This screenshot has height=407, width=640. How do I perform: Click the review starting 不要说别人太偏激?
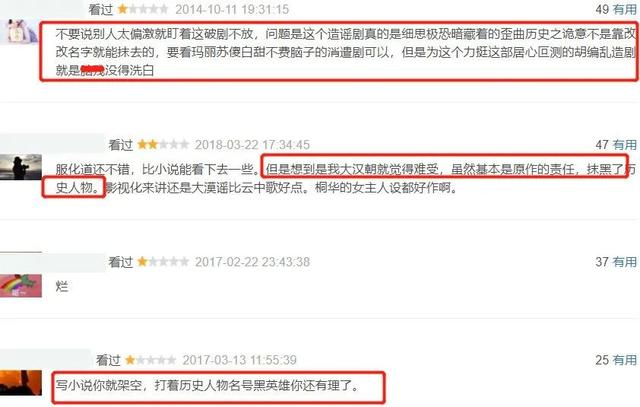pos(345,52)
